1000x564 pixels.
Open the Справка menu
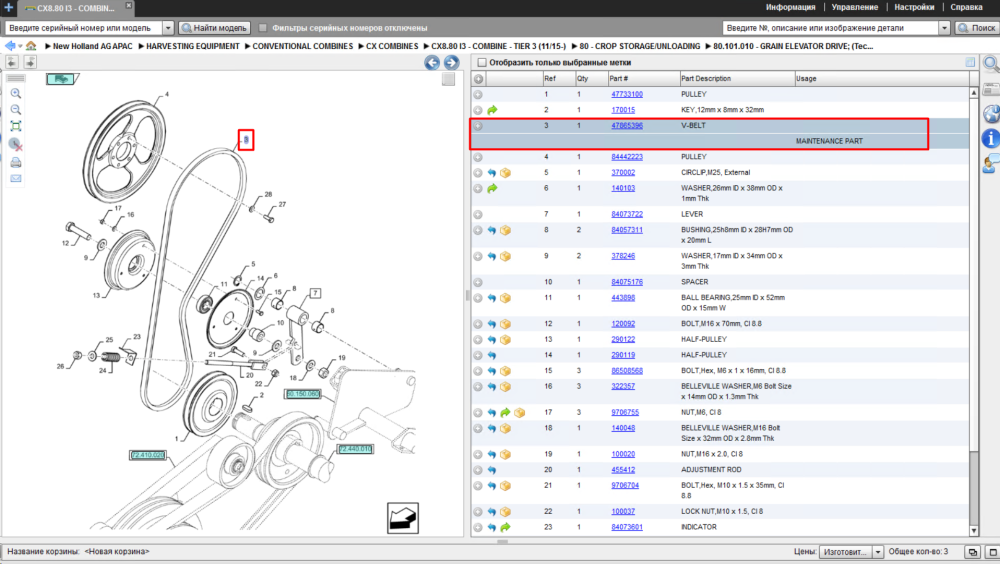click(966, 7)
